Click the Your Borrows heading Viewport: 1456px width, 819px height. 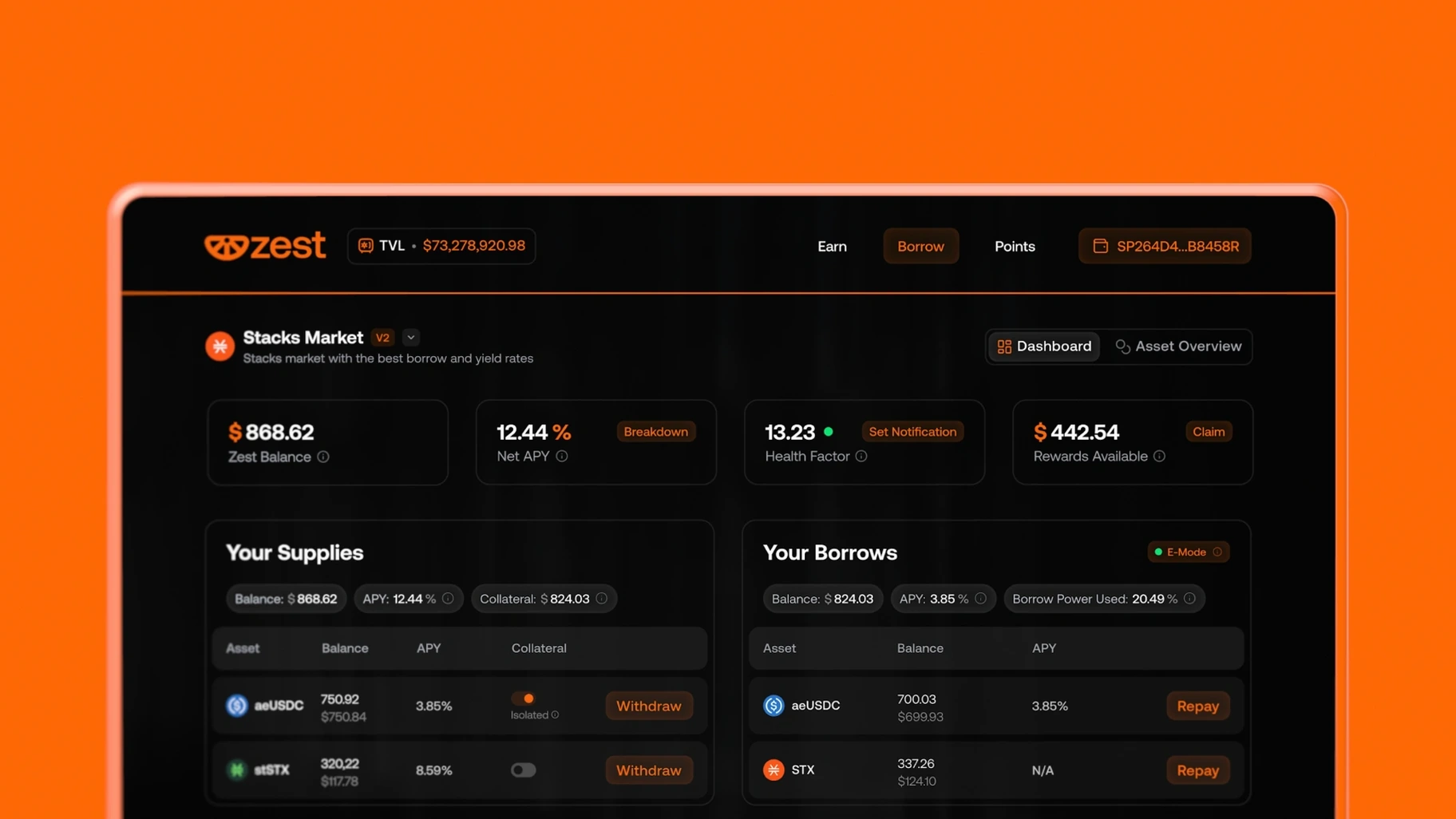coord(830,552)
